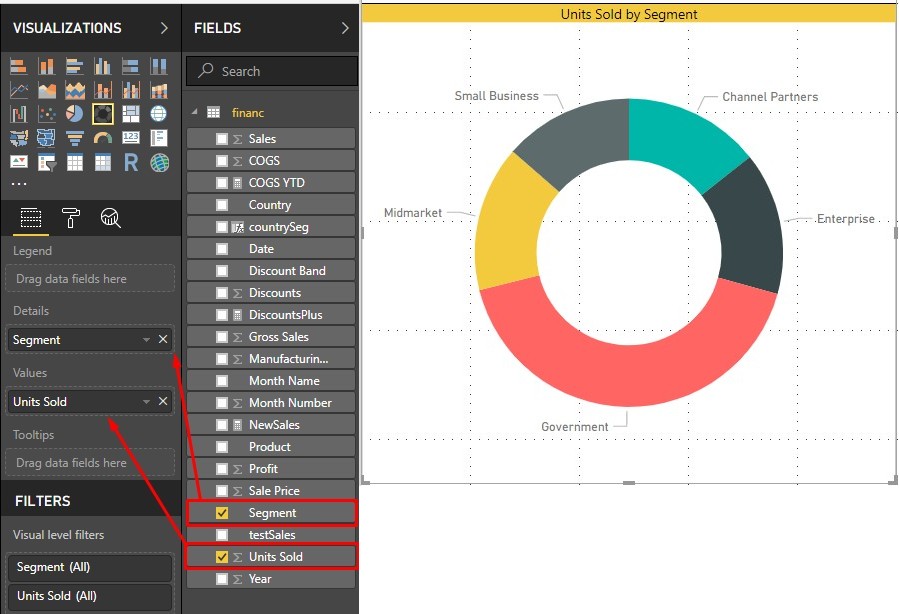Select the waterfall chart visualization
This screenshot has width=899, height=614.
coord(18,114)
